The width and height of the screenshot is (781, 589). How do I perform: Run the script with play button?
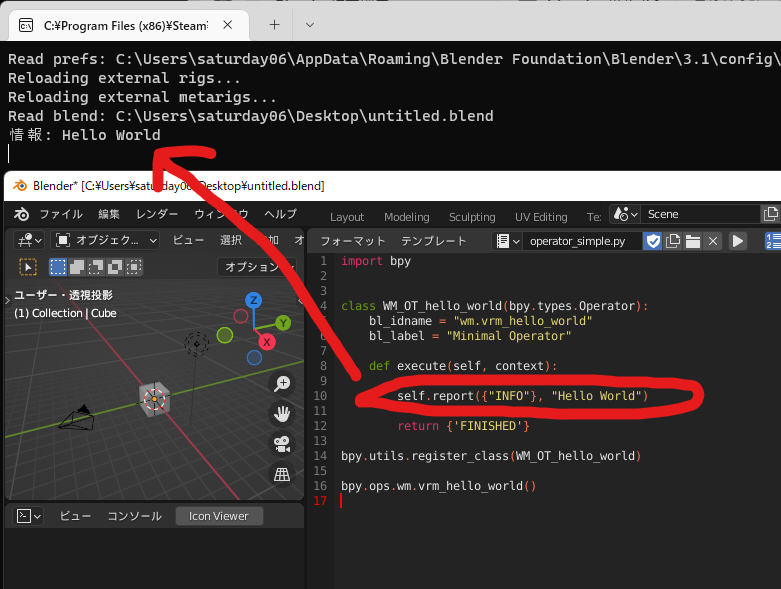[x=738, y=241]
